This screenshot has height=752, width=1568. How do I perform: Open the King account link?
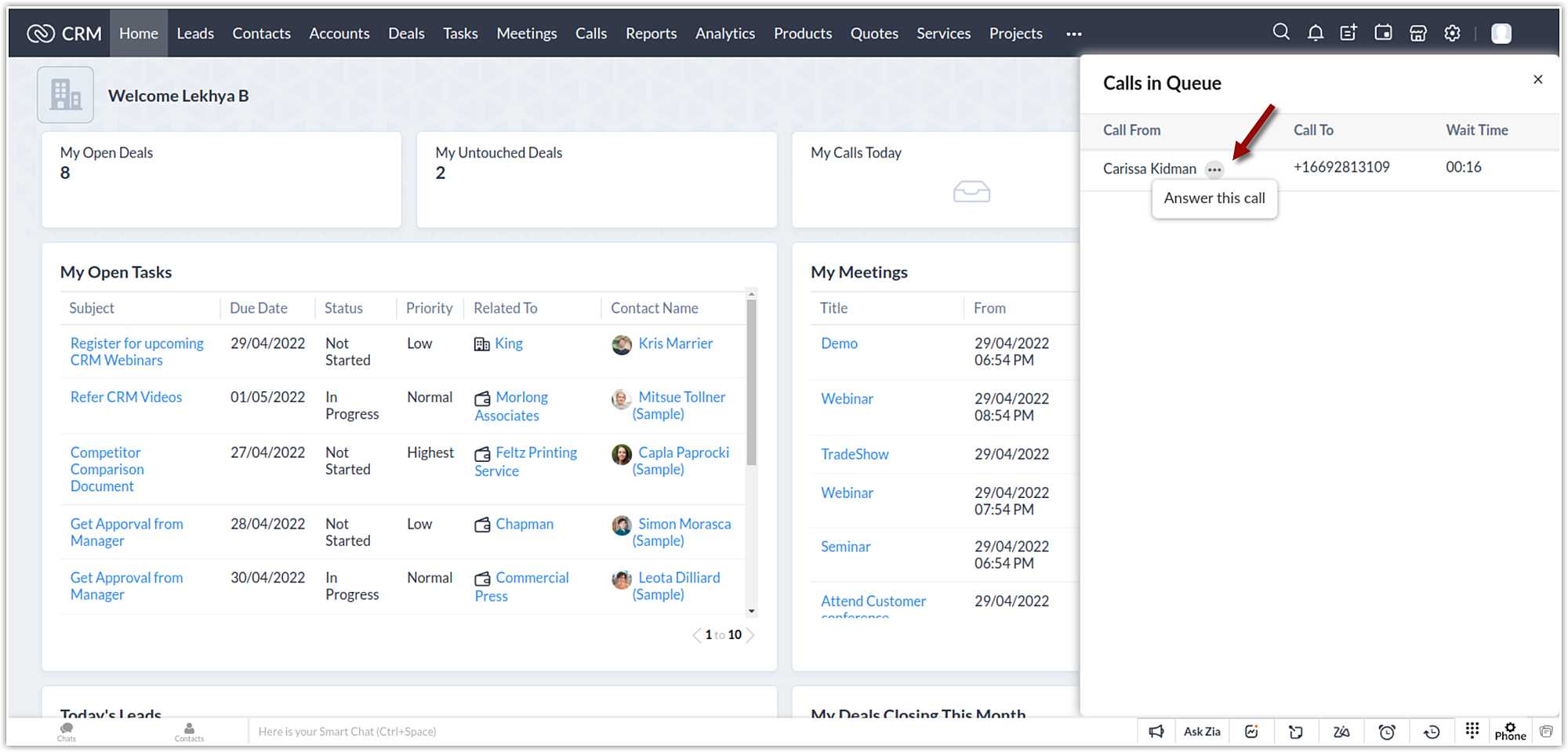(x=509, y=343)
